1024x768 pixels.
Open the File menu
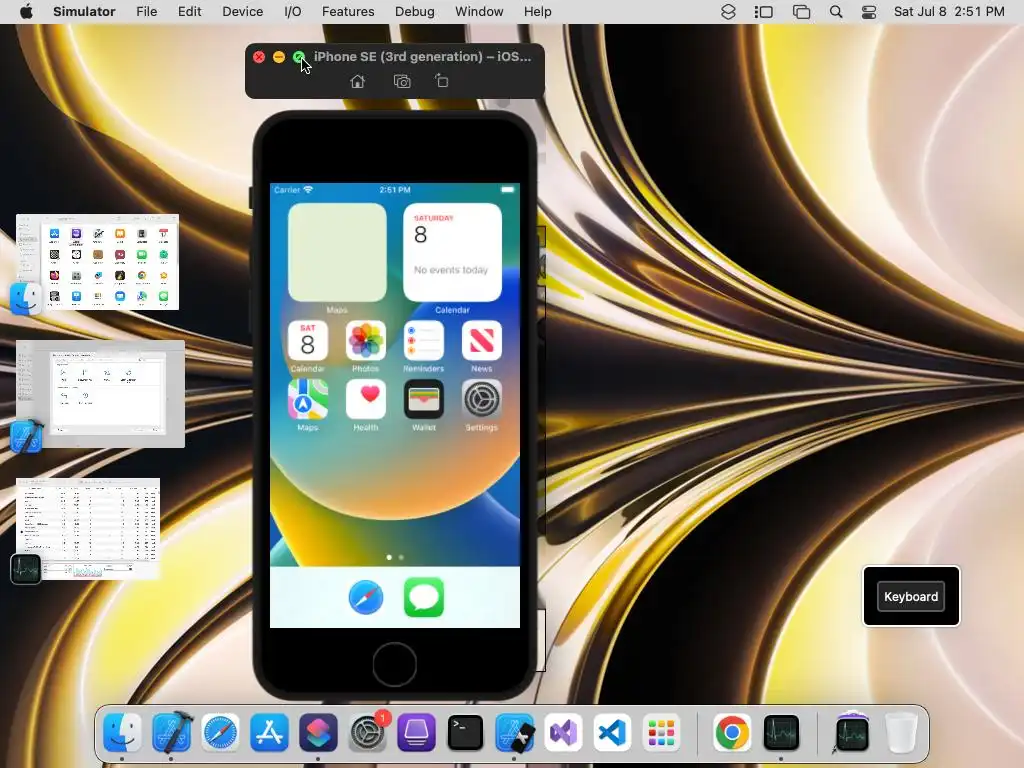click(146, 12)
